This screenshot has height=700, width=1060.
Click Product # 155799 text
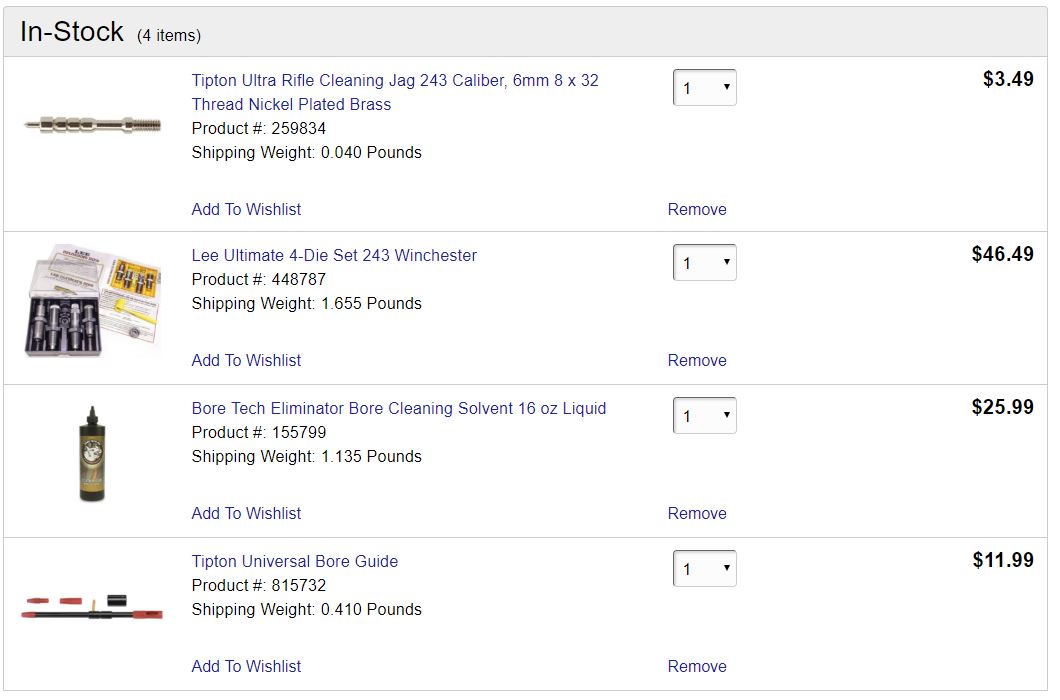pyautogui.click(x=258, y=431)
